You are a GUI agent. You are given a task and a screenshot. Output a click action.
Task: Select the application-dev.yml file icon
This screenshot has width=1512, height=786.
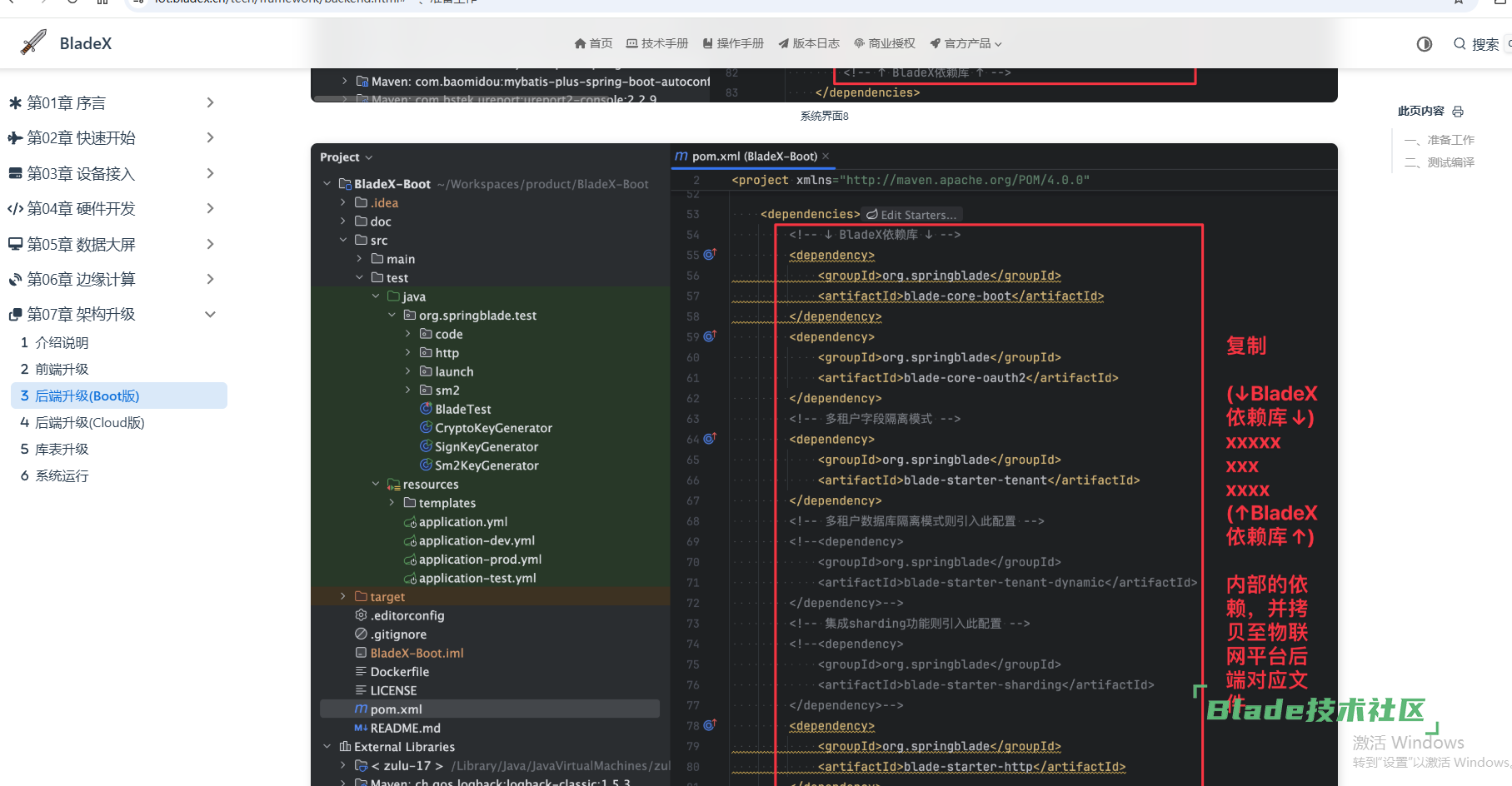pyautogui.click(x=410, y=540)
